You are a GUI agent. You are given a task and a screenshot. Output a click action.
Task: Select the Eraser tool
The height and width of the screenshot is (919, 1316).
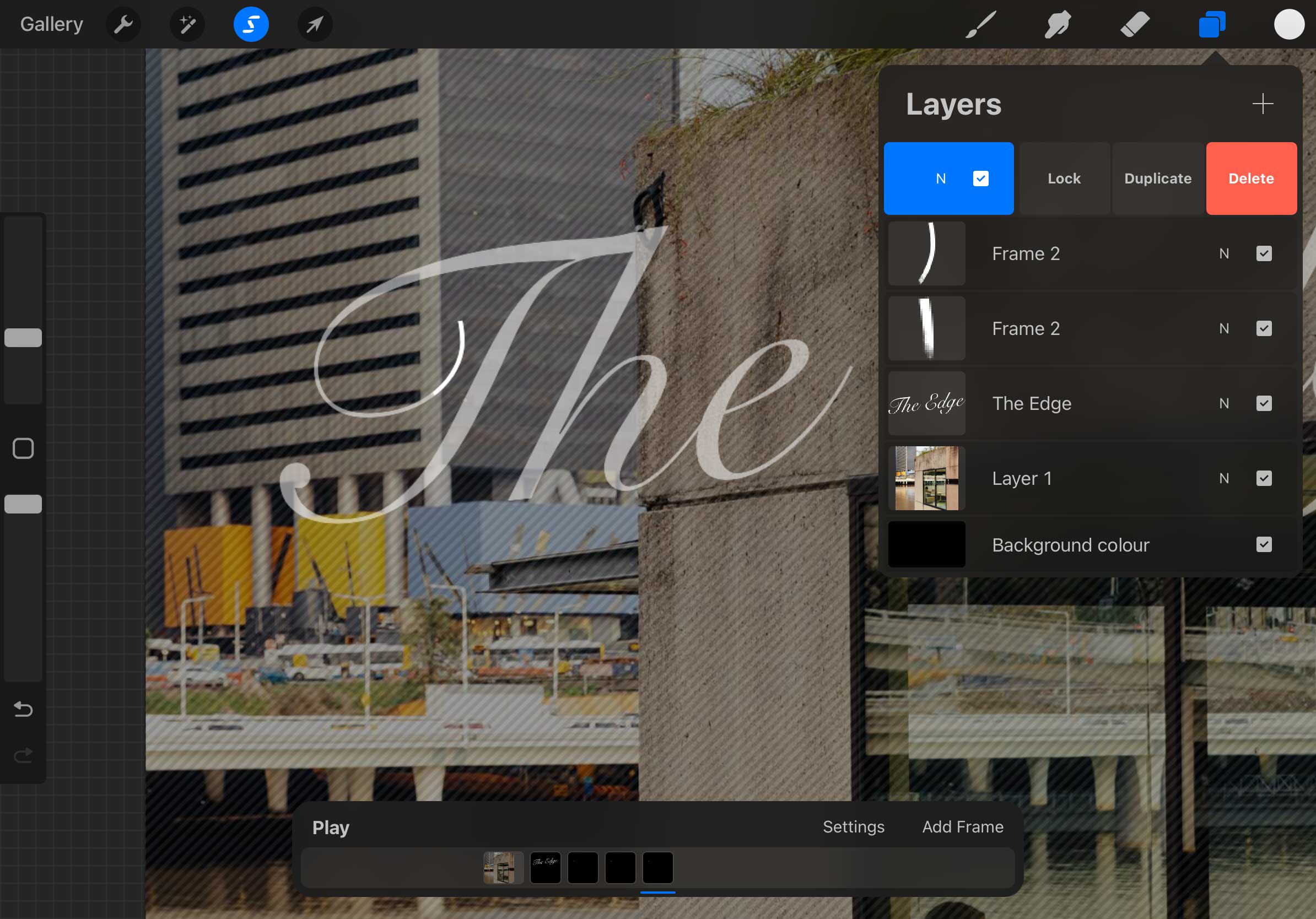[x=1135, y=25]
